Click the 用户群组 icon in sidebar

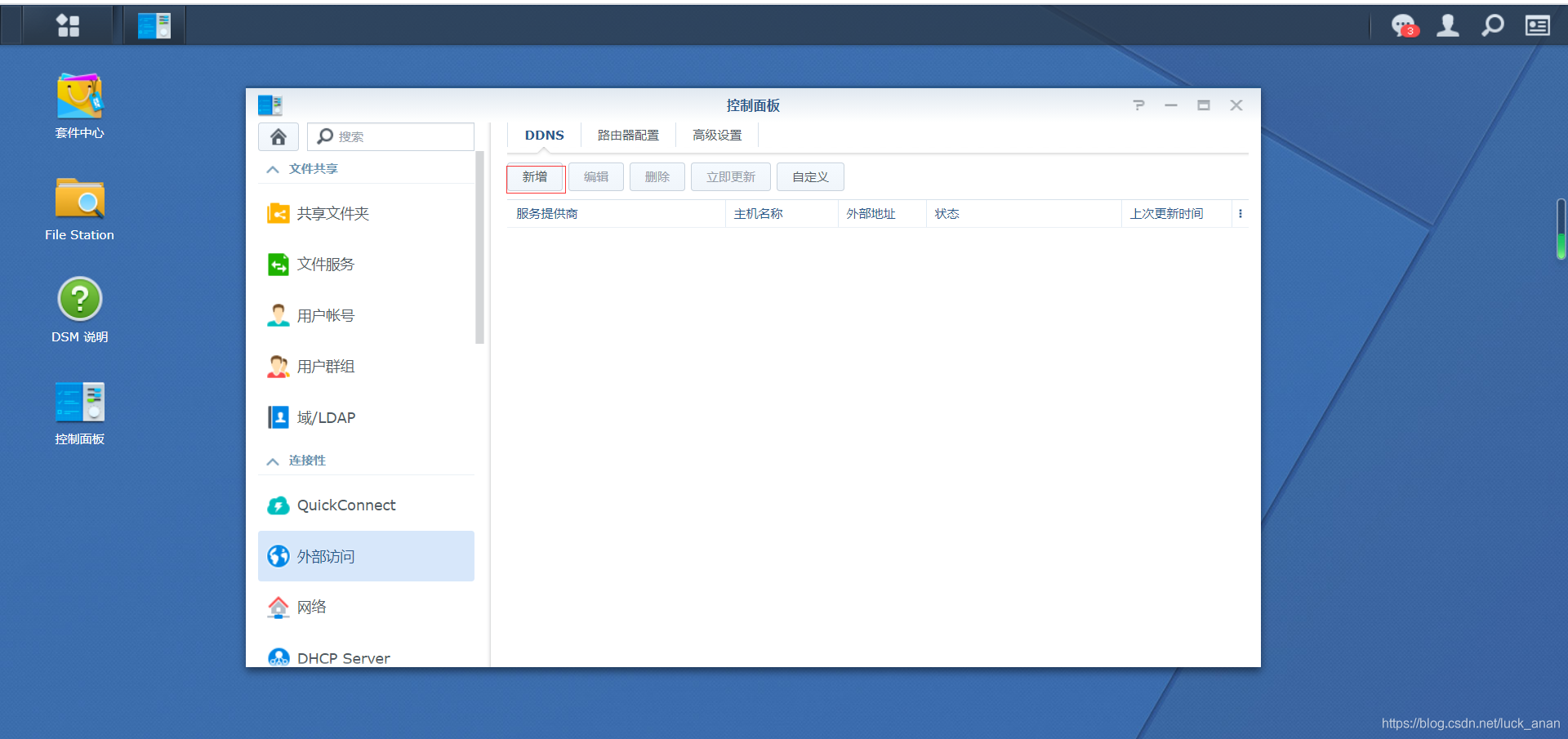[x=278, y=367]
